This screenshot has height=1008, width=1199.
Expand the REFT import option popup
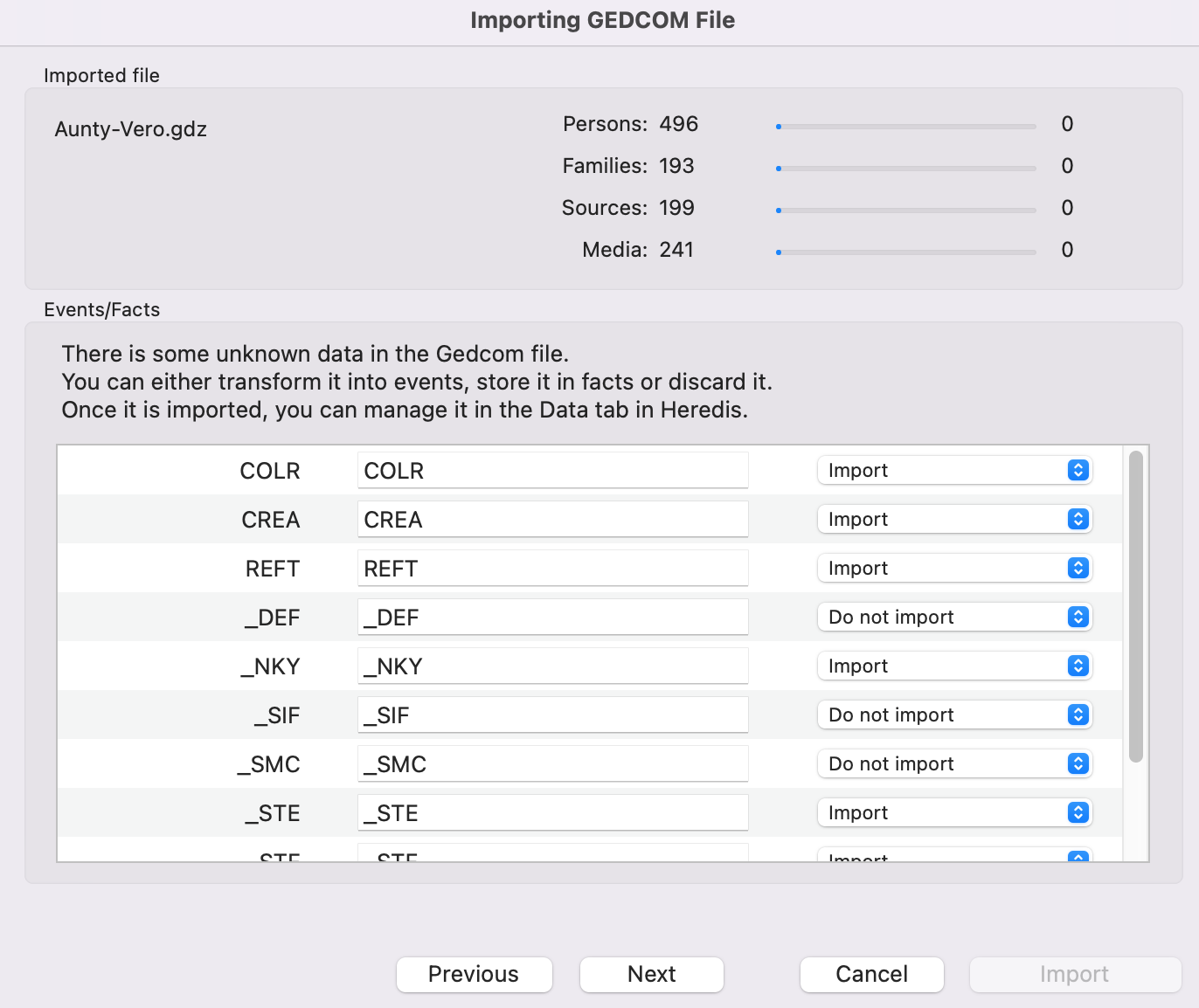click(954, 569)
